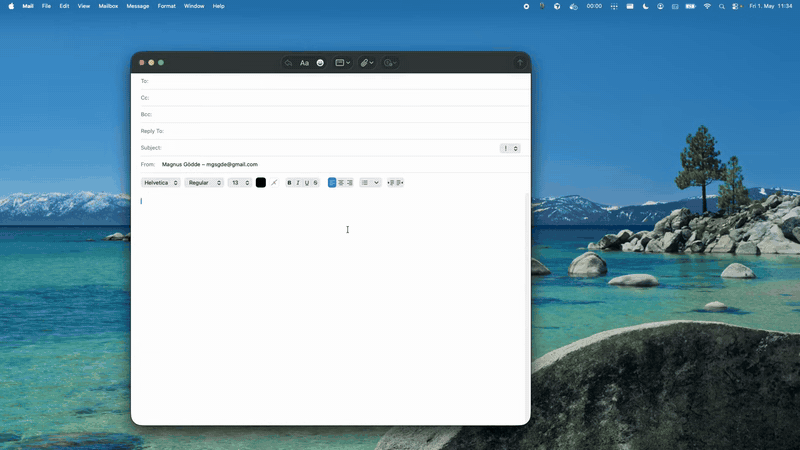Click the reply arrow icon in toolbar
The width and height of the screenshot is (800, 450).
(288, 63)
